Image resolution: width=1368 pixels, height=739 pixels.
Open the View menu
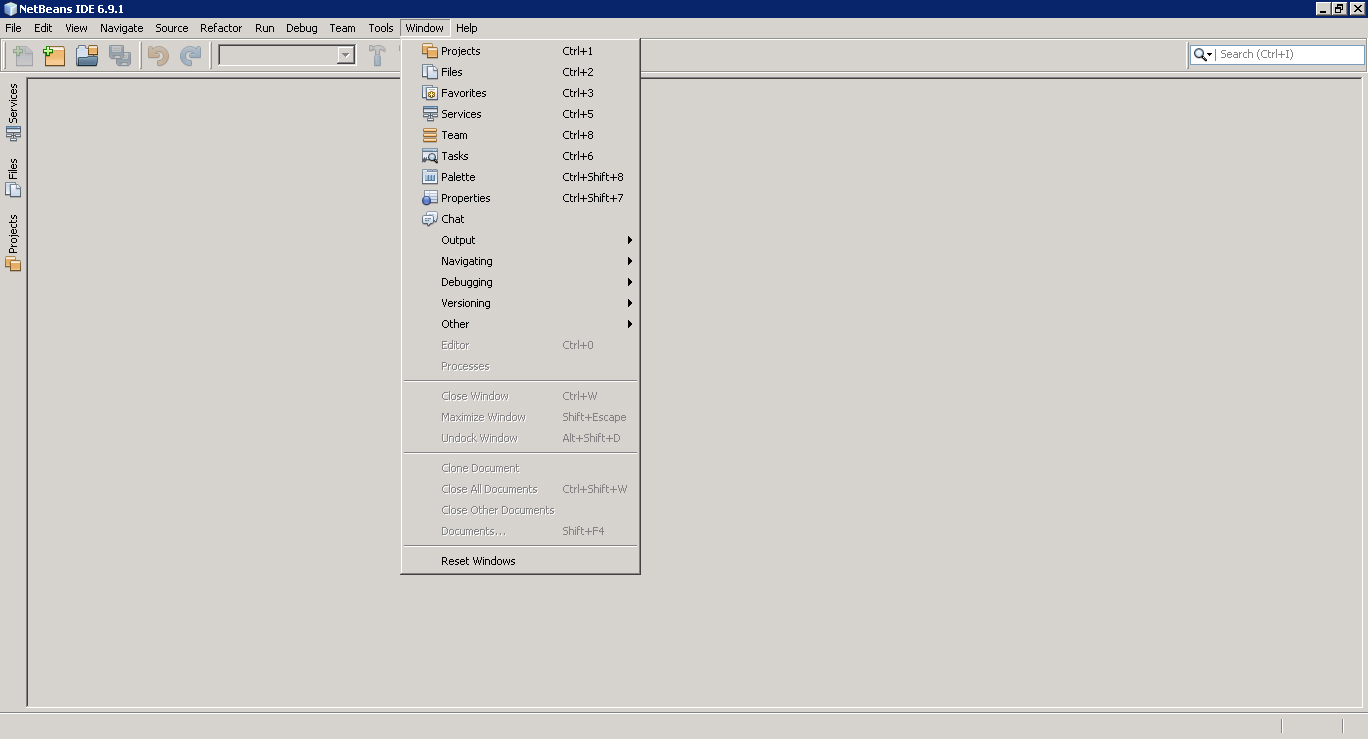(76, 28)
